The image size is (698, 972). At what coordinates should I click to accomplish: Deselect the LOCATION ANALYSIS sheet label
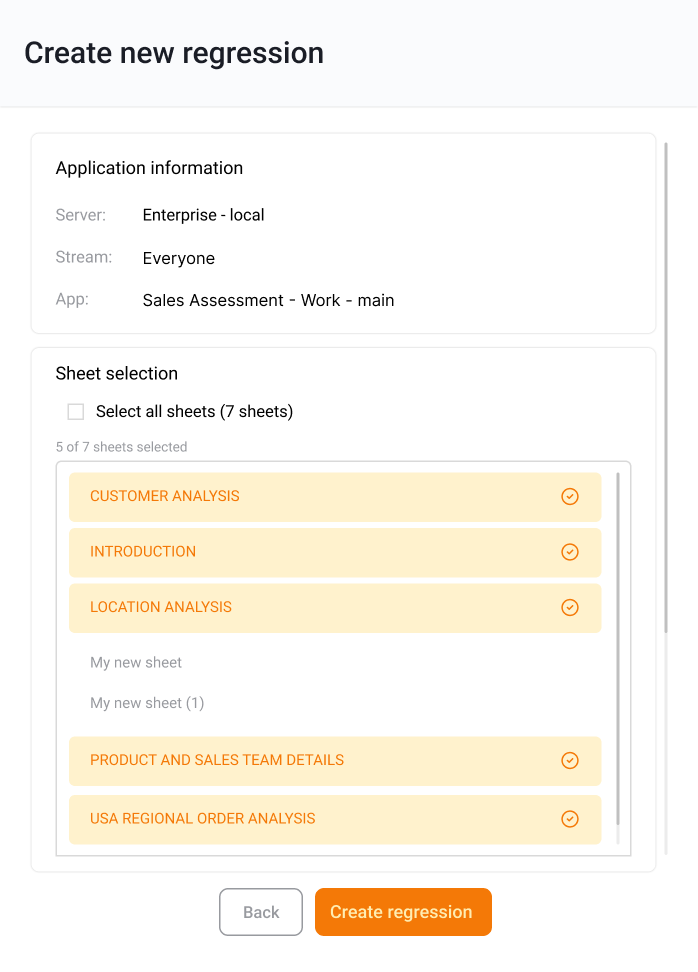click(161, 608)
